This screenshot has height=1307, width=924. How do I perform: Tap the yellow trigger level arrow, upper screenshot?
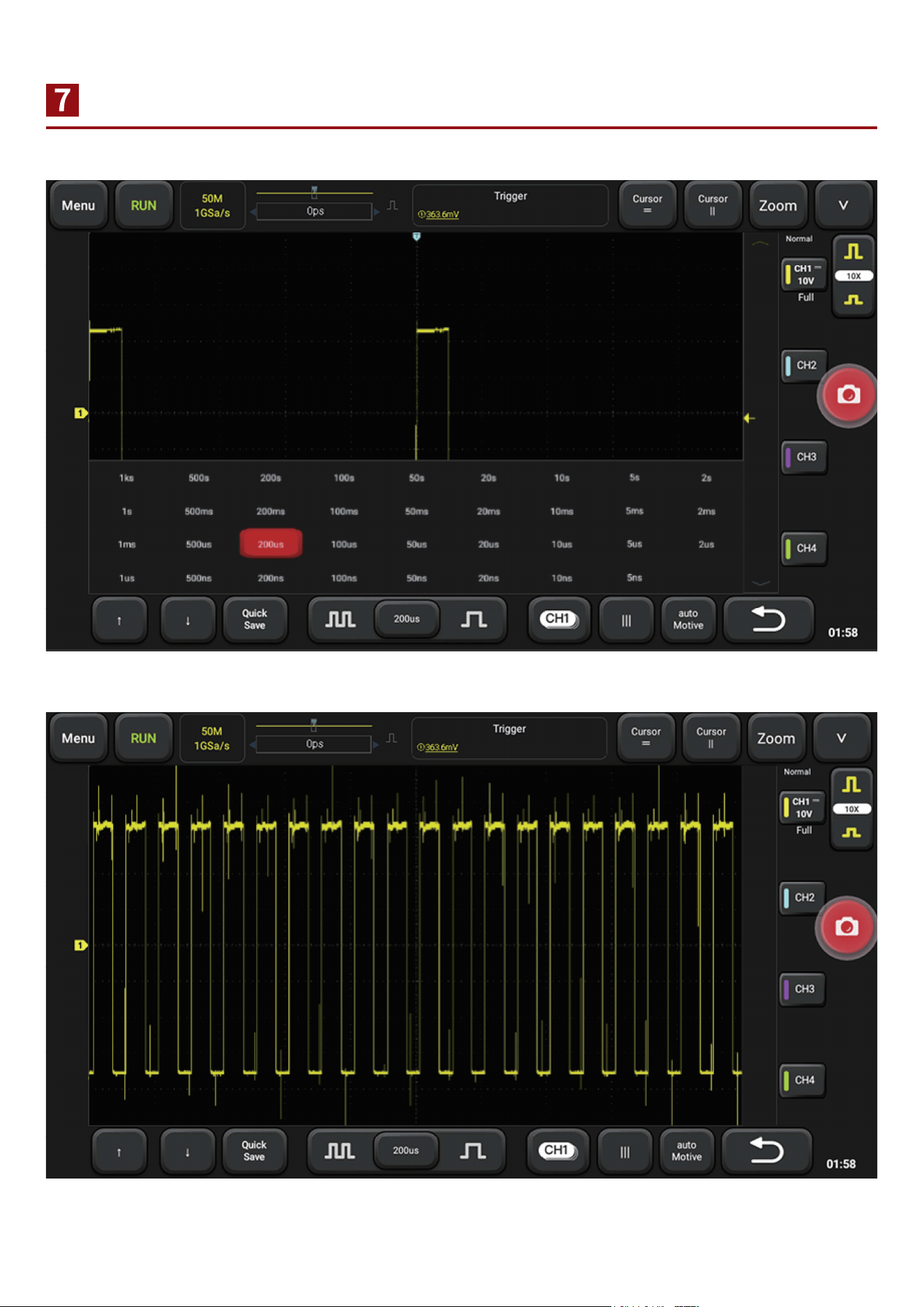coord(749,418)
